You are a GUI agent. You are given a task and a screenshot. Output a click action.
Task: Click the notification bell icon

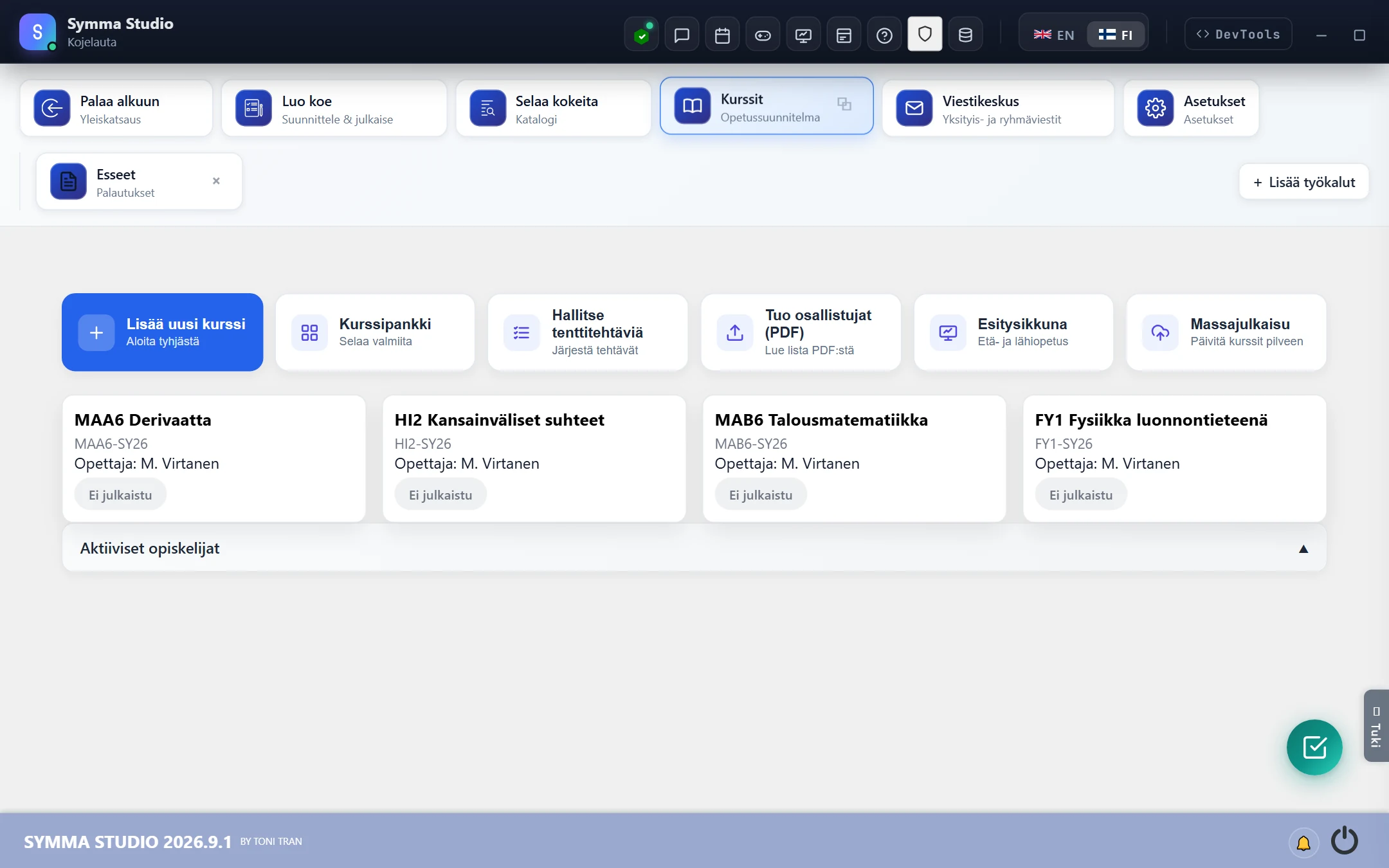[x=1303, y=842]
